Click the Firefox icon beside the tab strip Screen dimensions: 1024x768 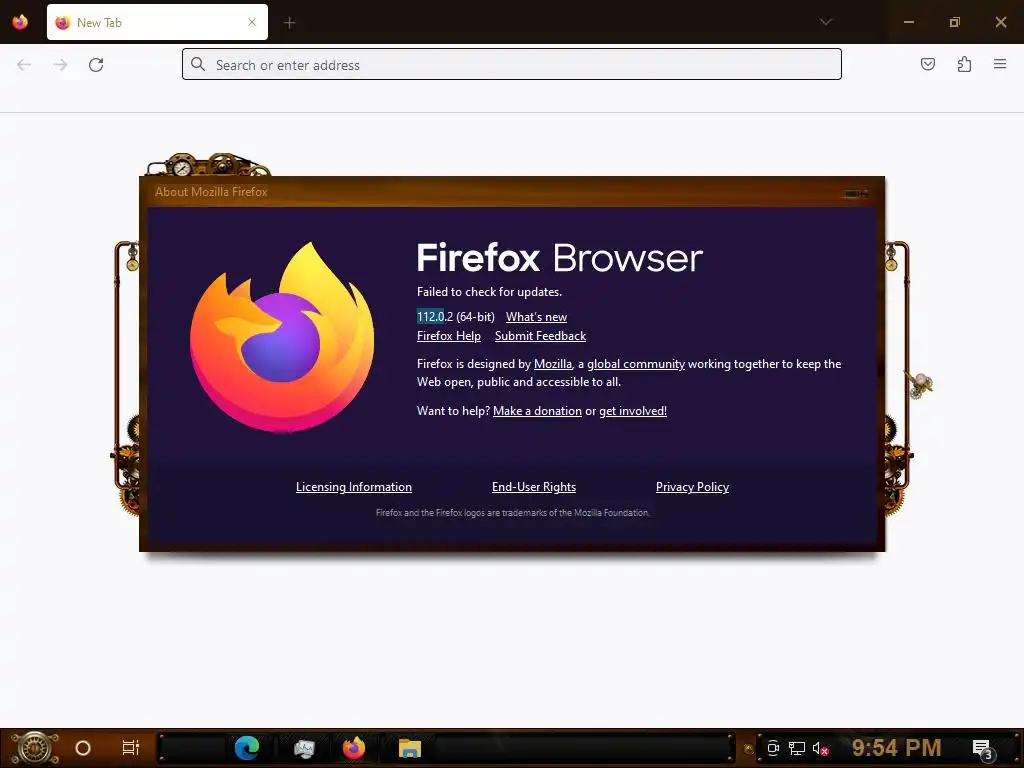(x=20, y=22)
